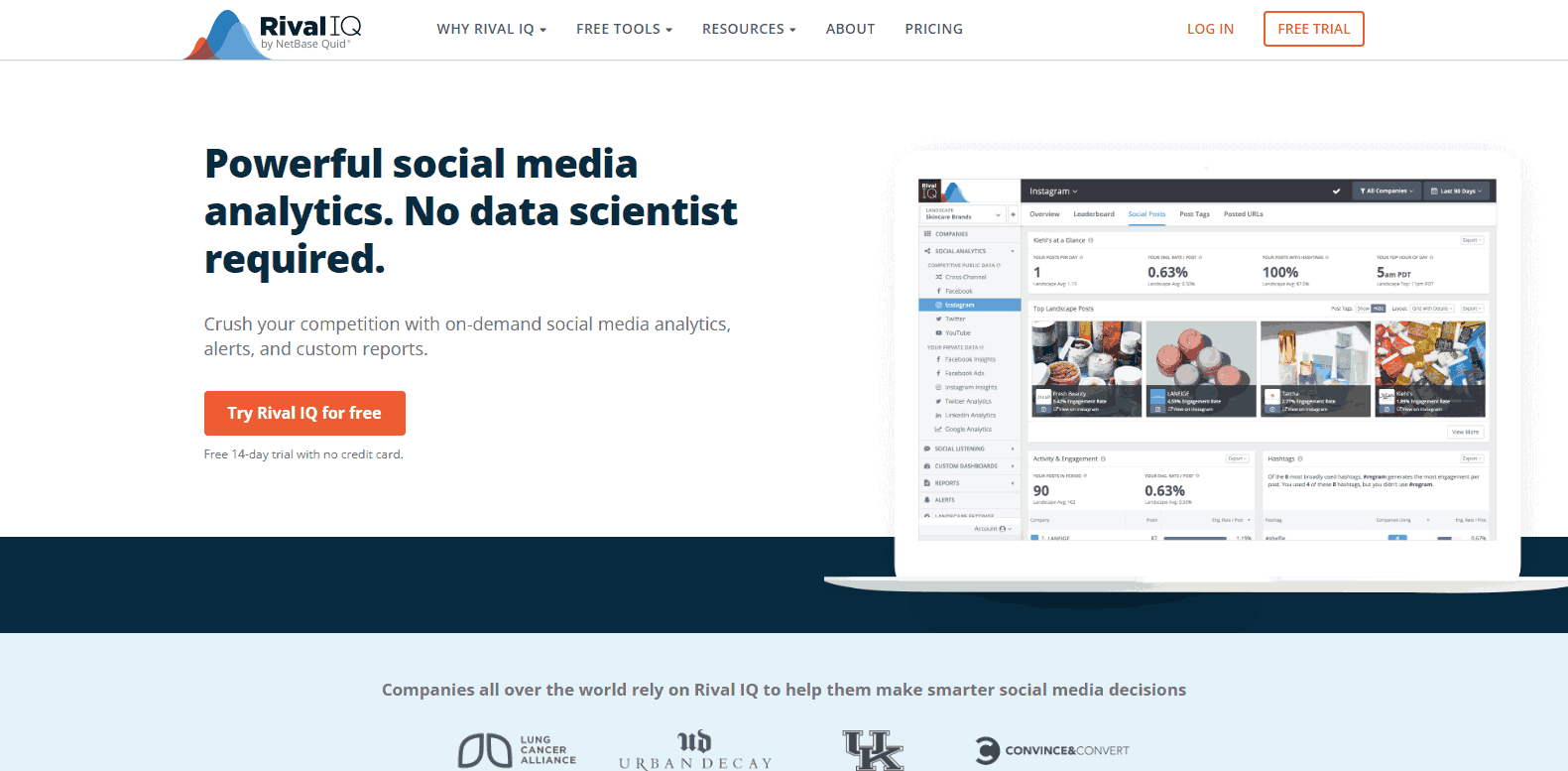The height and width of the screenshot is (771, 1568).
Task: Open the YouTube icon in dashboard sidebar
Action: (938, 332)
